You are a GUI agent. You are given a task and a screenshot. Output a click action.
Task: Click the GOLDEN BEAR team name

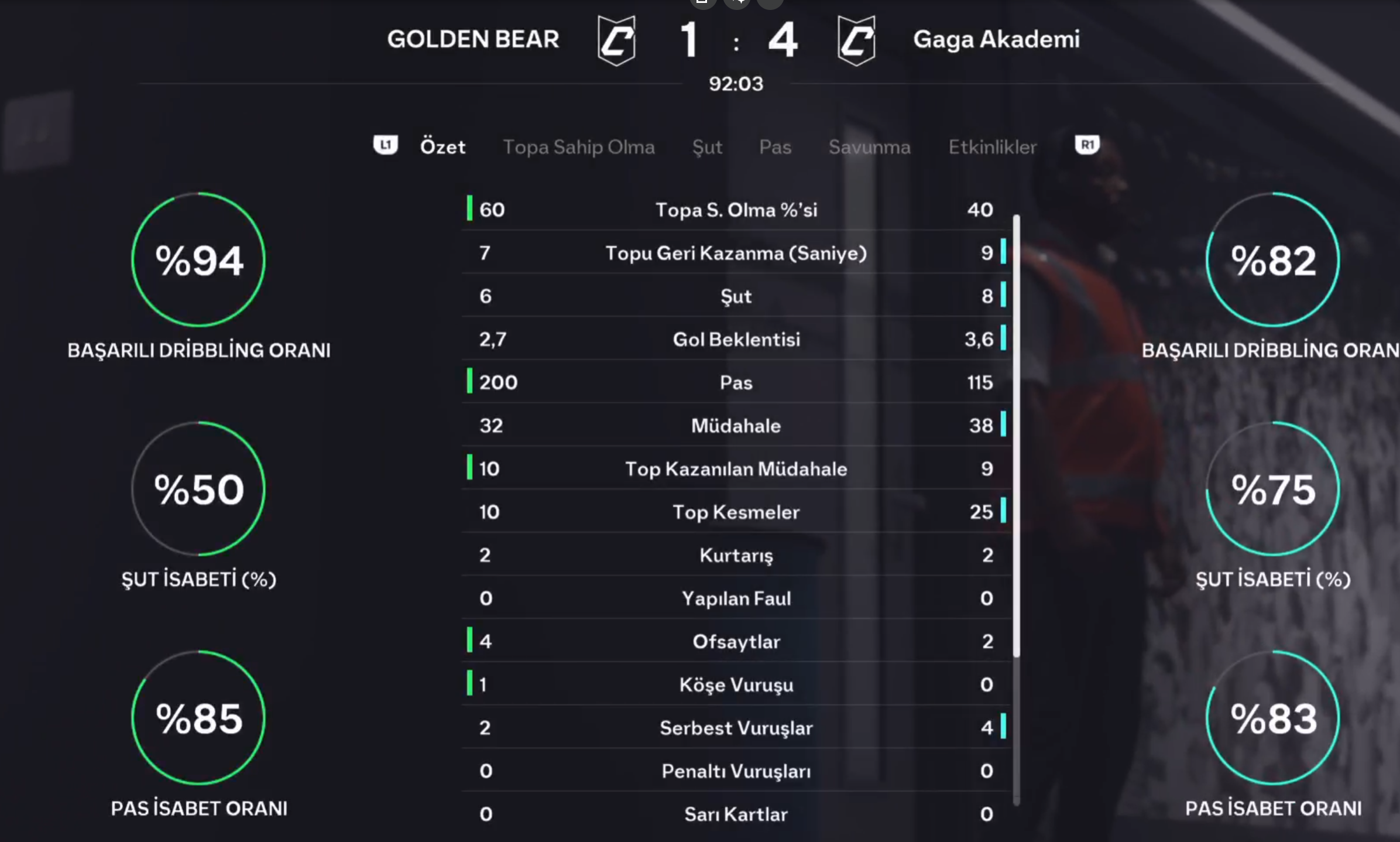click(473, 39)
